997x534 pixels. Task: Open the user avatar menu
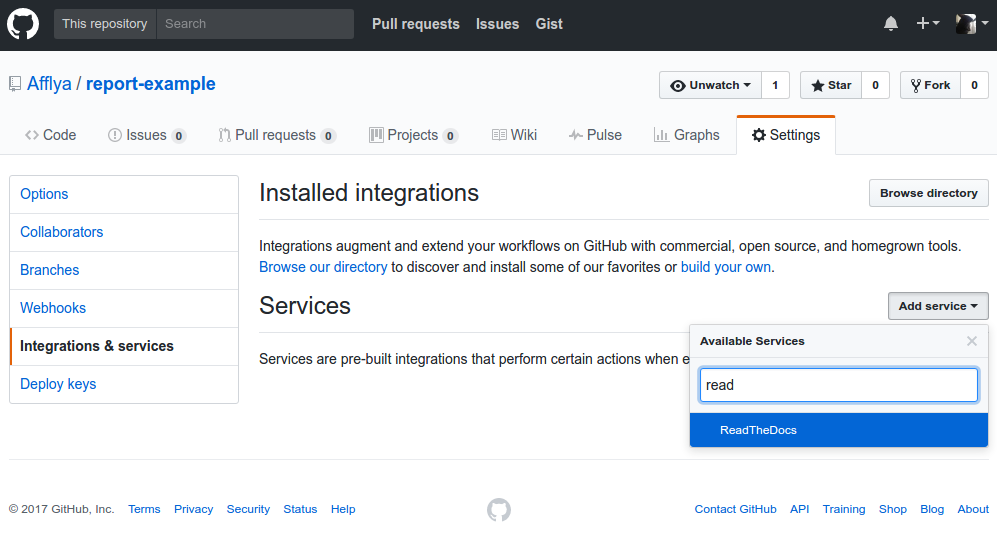tap(972, 24)
